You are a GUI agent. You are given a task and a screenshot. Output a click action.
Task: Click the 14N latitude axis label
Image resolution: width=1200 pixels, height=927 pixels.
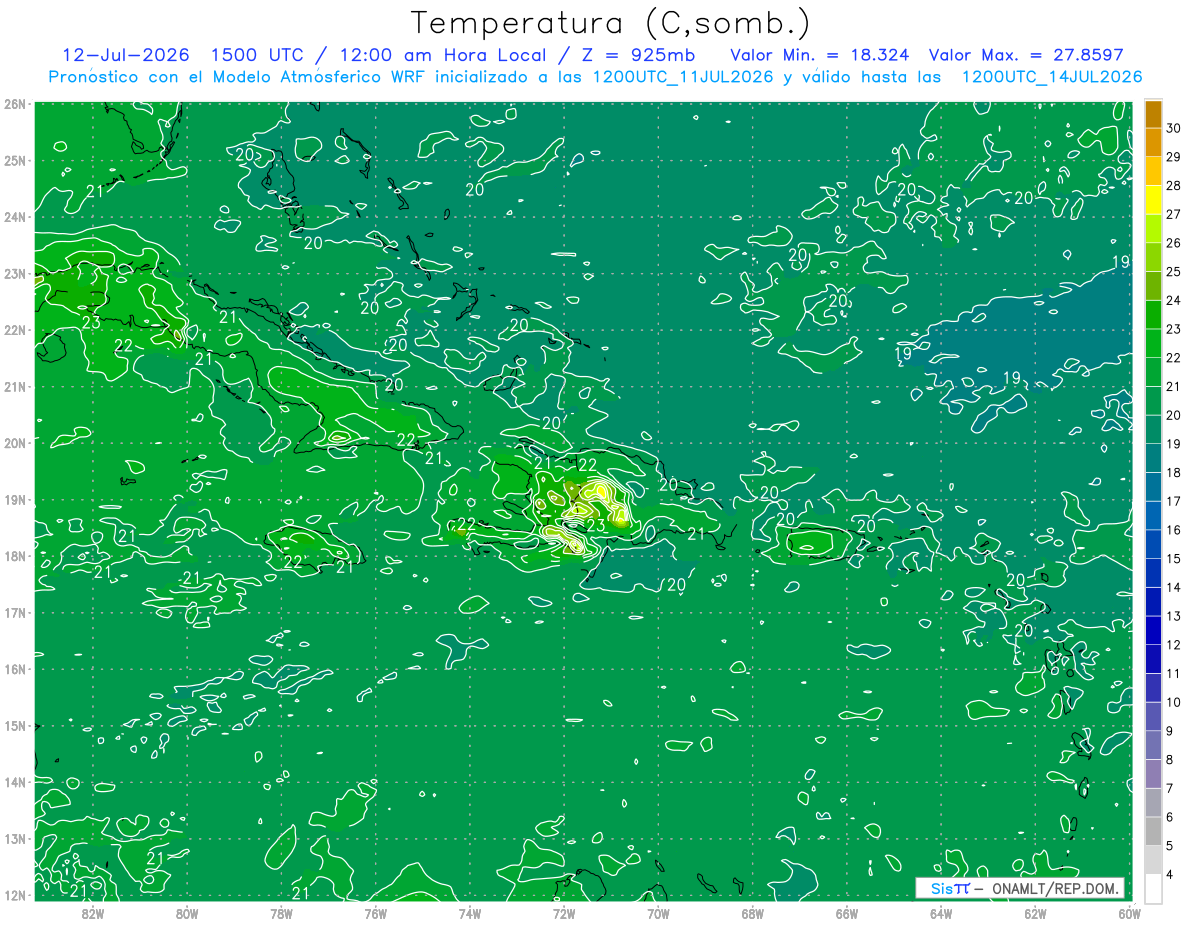(x=14, y=782)
